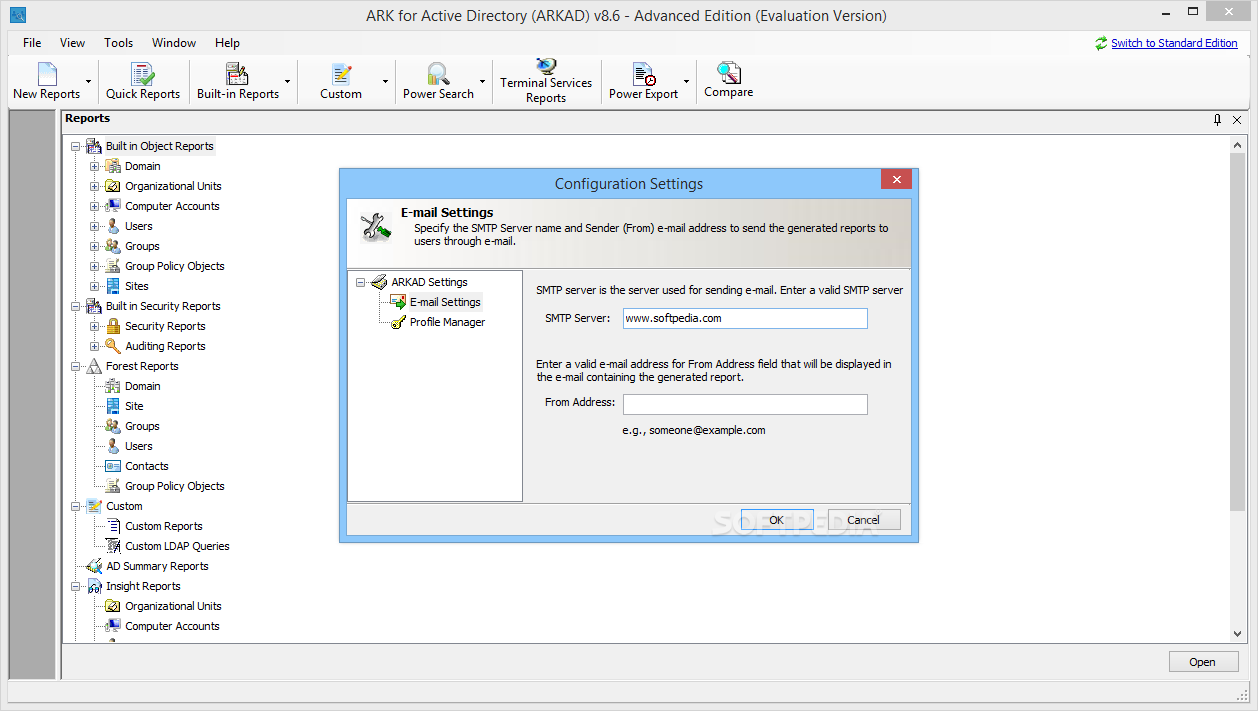The image size is (1258, 711).
Task: Open the Power Export dropdown arrow
Action: click(686, 81)
